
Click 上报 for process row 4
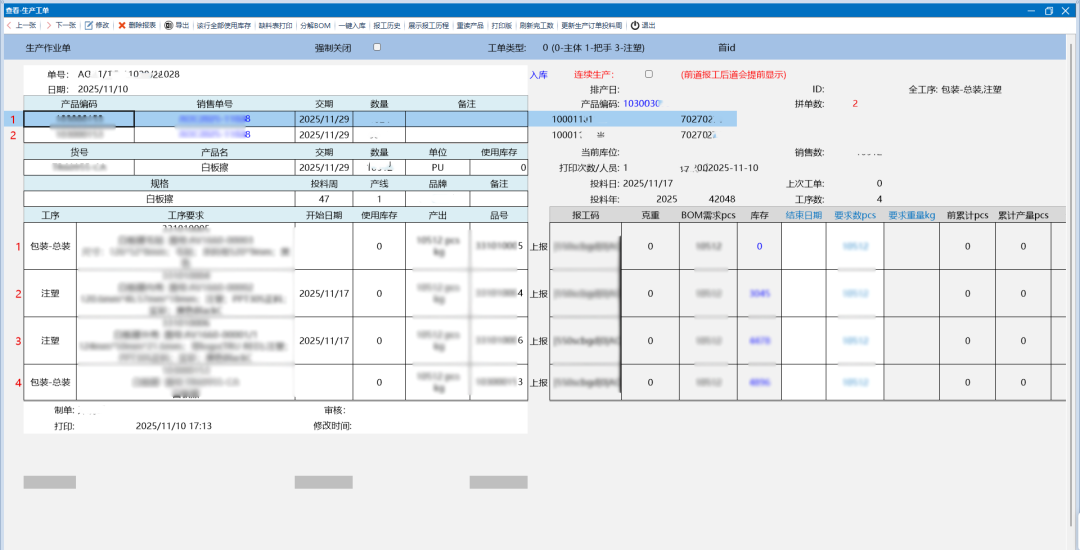(x=539, y=383)
